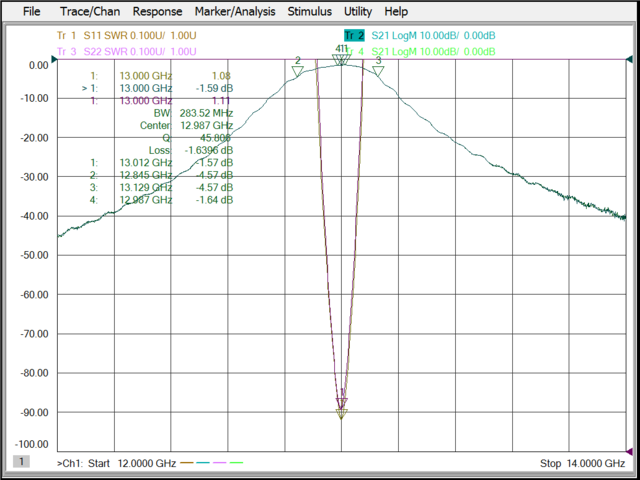This screenshot has width=640, height=480.
Task: Select trace Tr 4 S21 LogM label
Action: pyautogui.click(x=420, y=52)
